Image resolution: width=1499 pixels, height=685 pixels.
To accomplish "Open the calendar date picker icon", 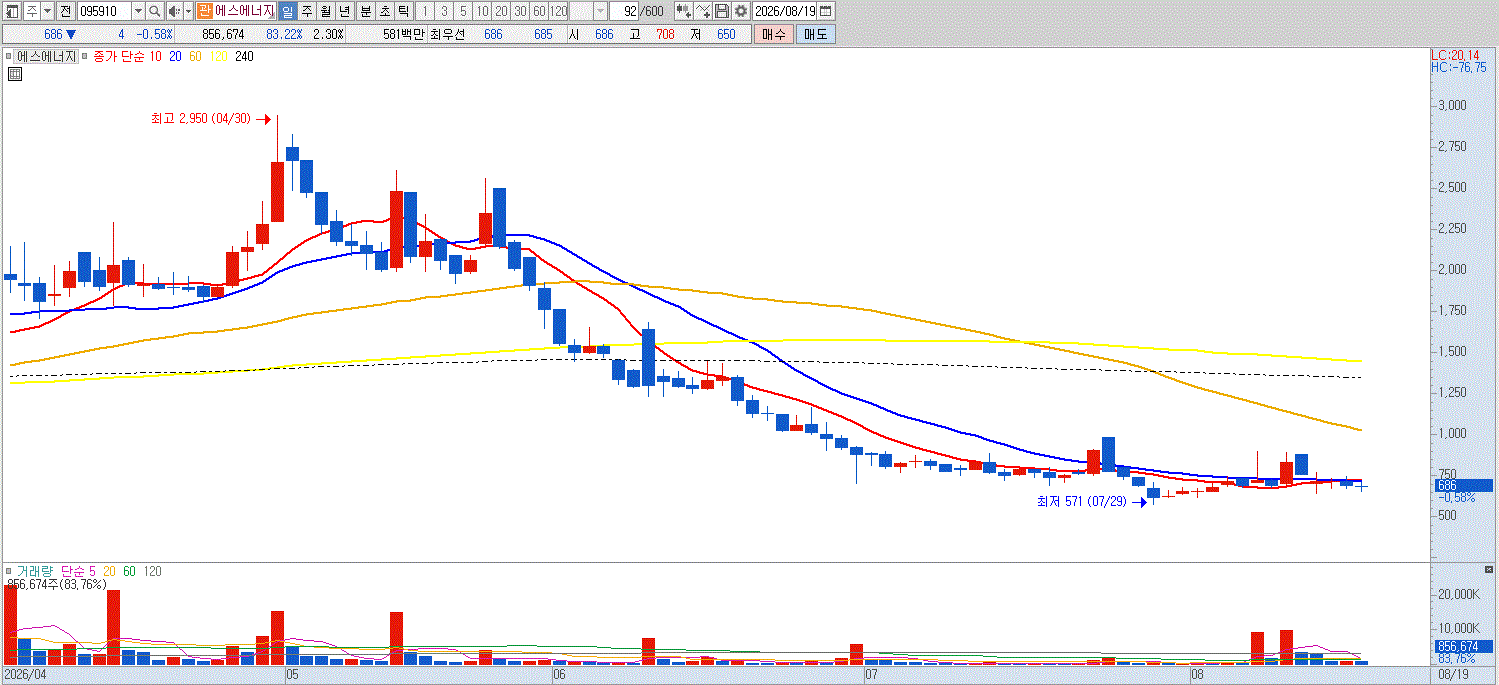I will (826, 11).
